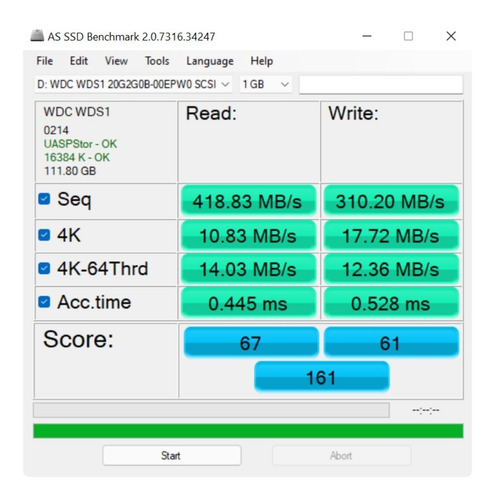495x500 pixels.
Task: Toggle the 4K test checkbox
Action: coord(44,235)
